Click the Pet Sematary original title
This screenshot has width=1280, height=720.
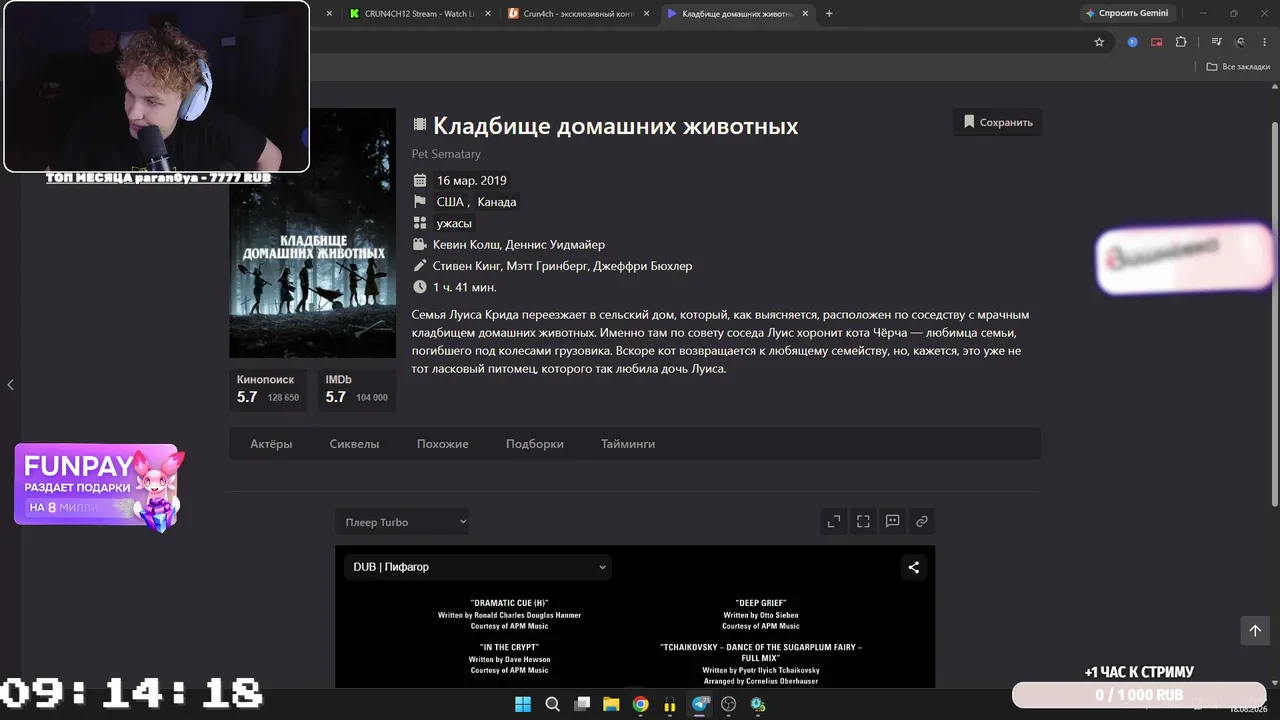446,154
